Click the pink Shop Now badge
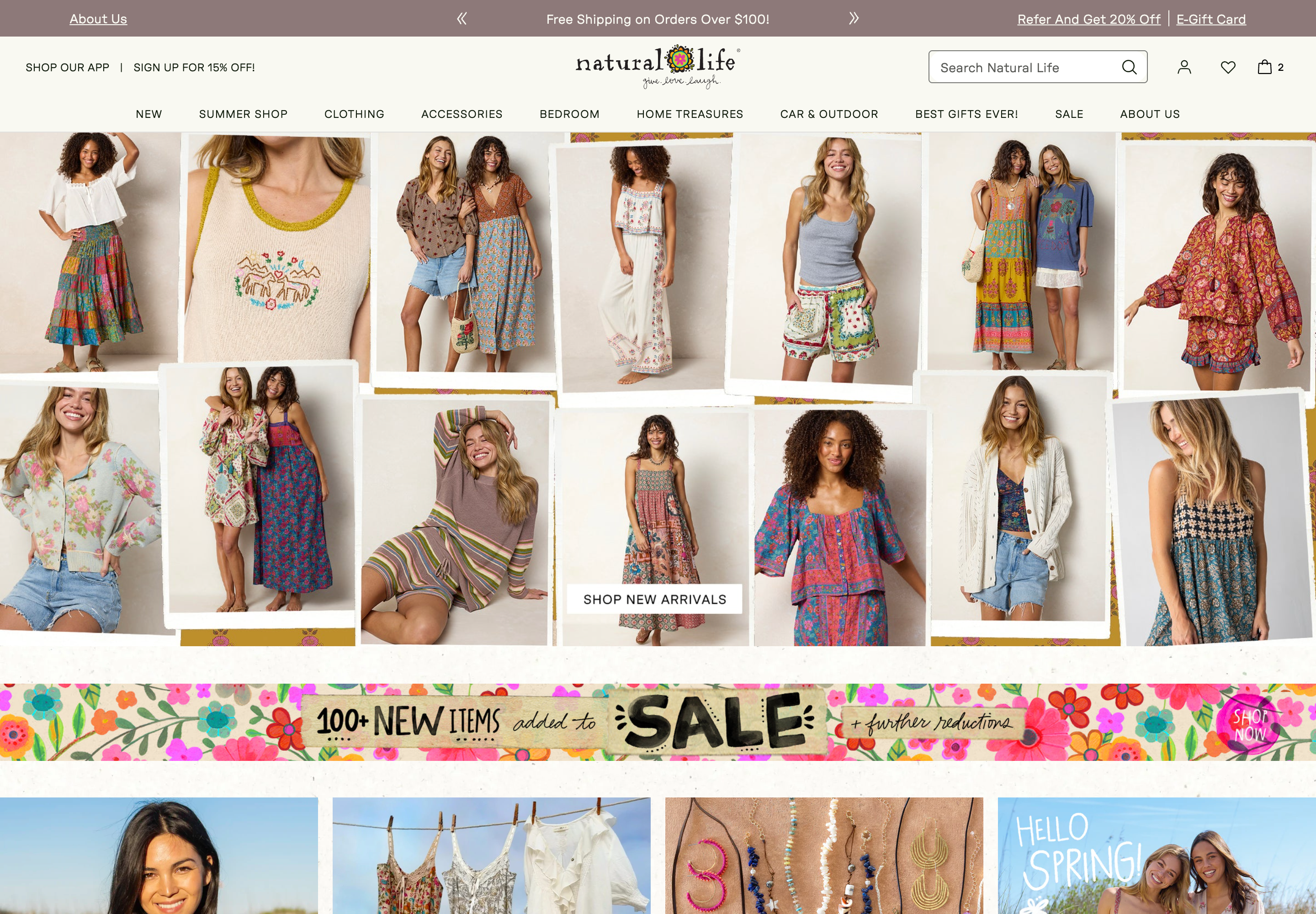This screenshot has height=914, width=1316. (1250, 725)
